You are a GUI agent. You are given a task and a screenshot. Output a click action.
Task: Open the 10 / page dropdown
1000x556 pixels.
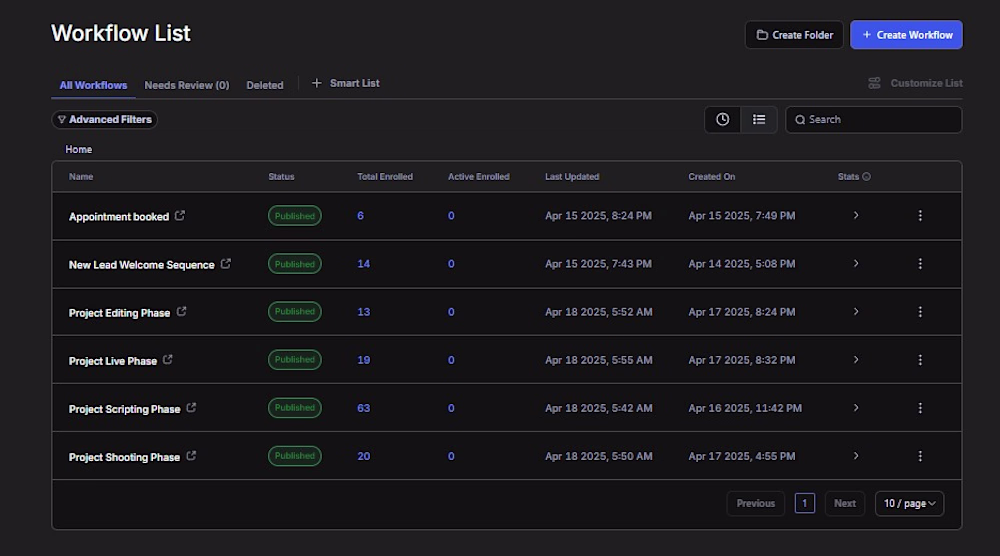click(909, 503)
